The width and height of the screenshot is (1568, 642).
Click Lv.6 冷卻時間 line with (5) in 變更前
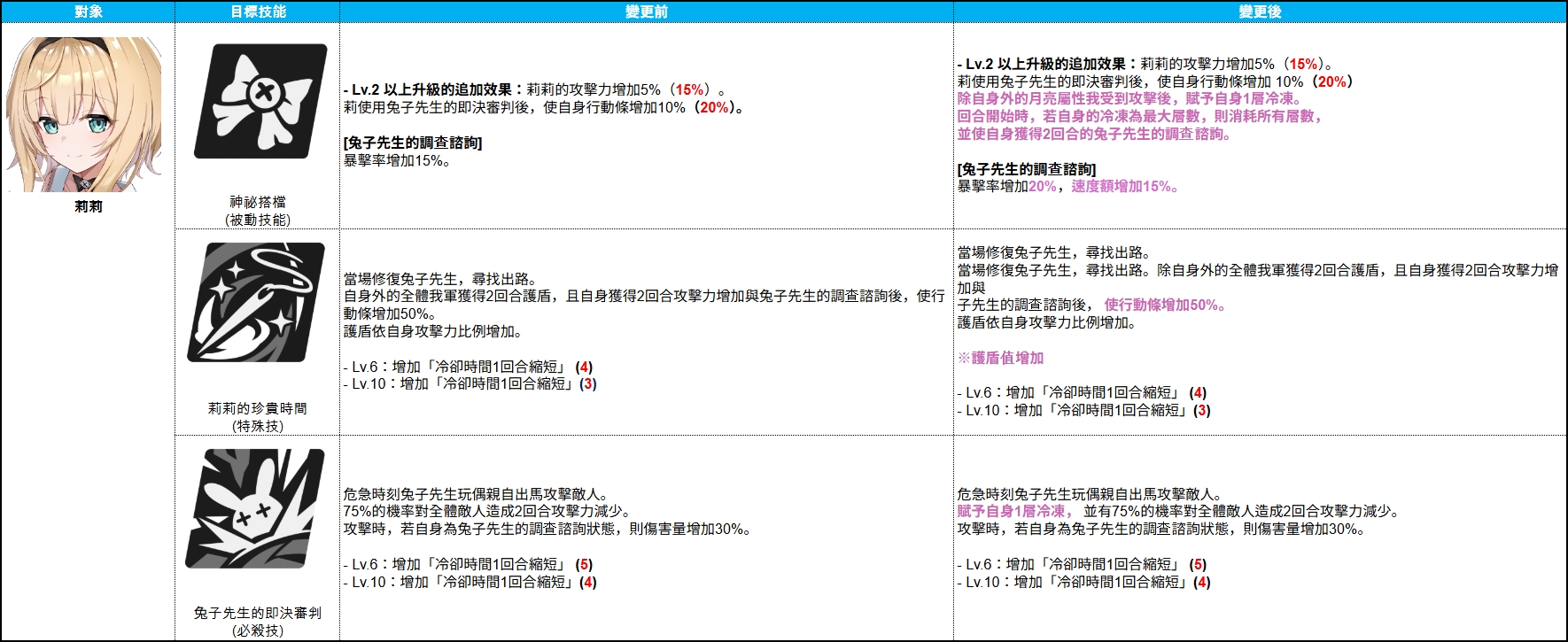(468, 564)
